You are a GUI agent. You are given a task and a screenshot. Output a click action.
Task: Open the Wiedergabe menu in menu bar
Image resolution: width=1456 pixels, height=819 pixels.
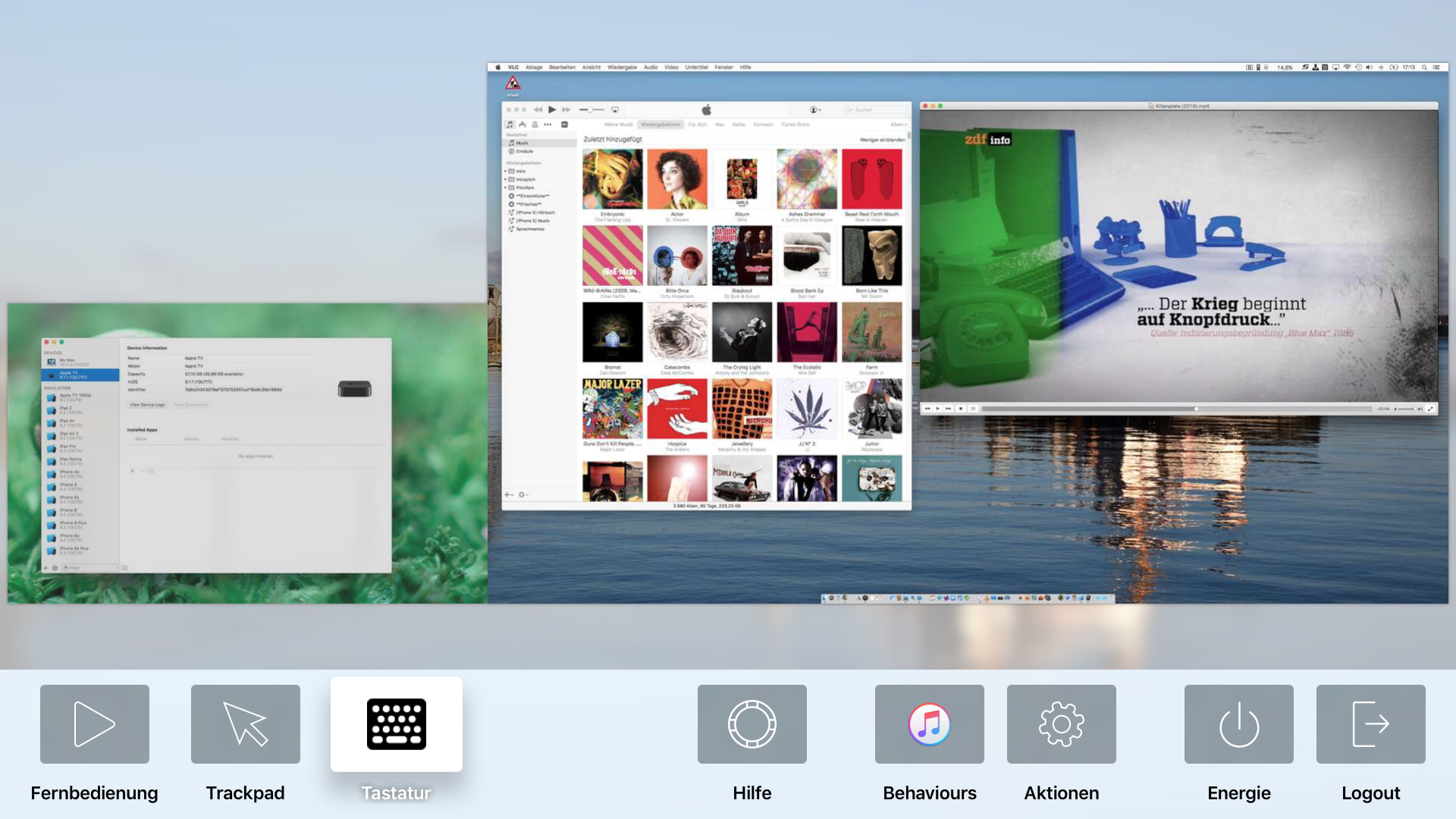pos(622,67)
